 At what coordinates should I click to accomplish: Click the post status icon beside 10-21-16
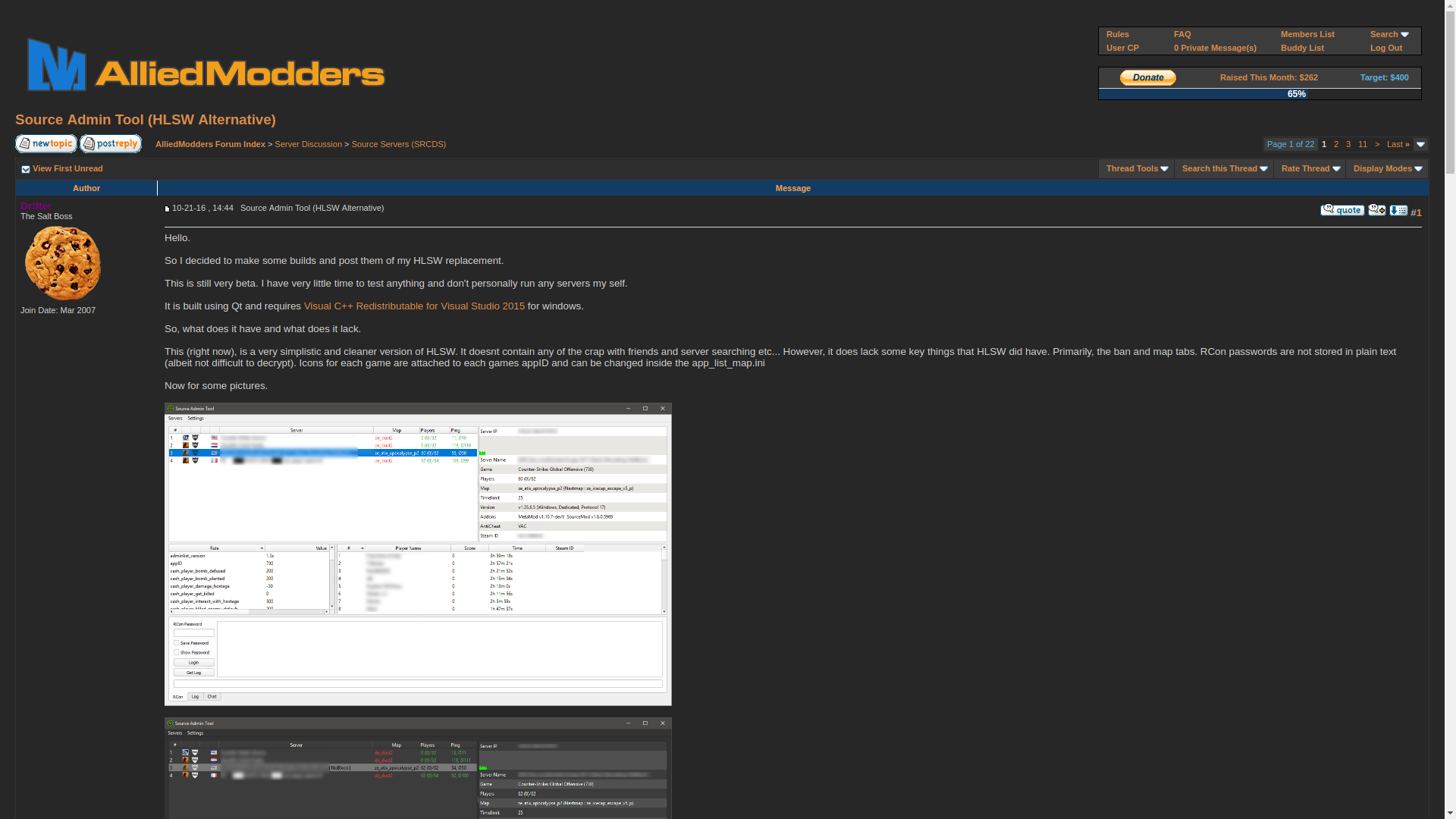(x=167, y=209)
